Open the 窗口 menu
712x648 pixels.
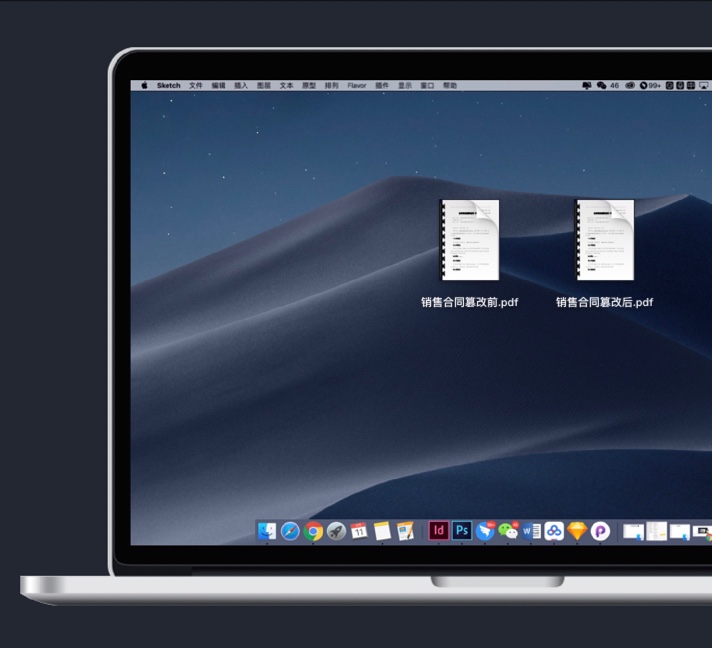pos(427,85)
